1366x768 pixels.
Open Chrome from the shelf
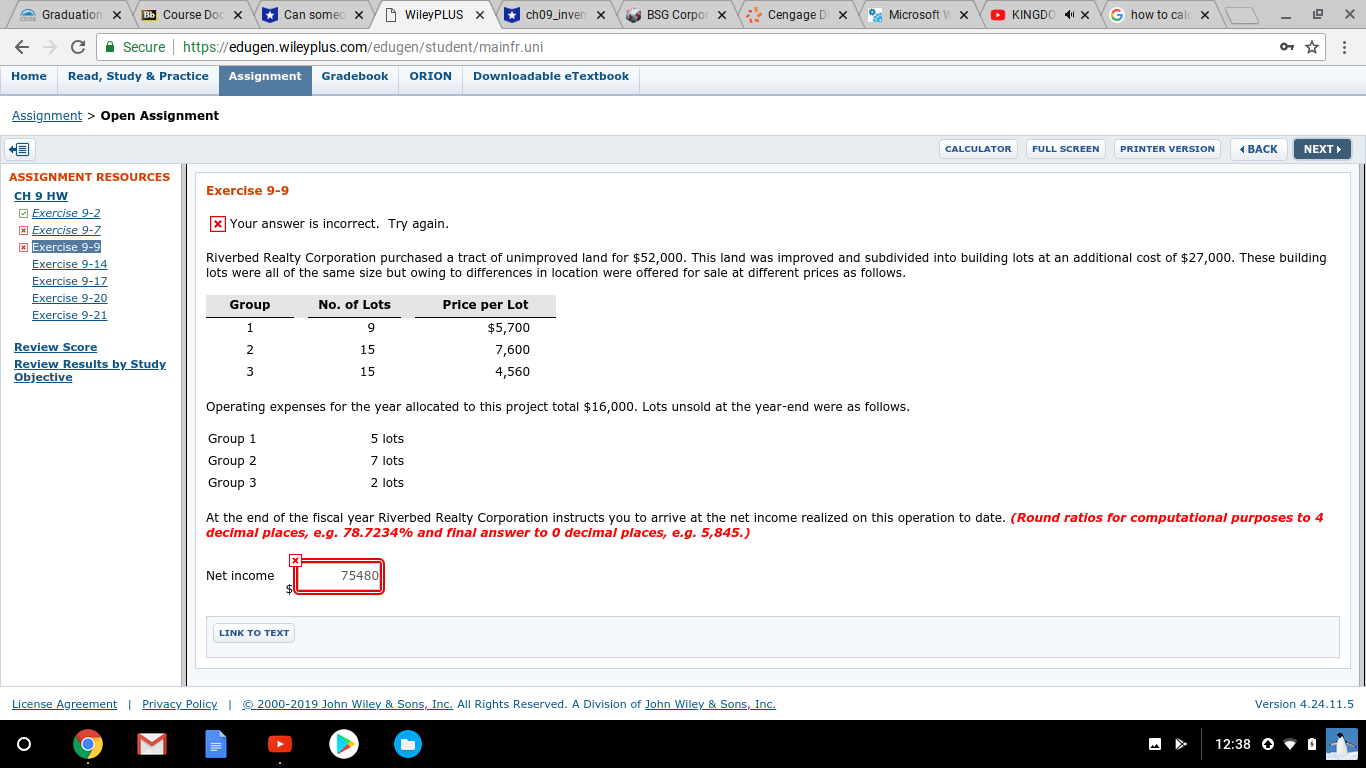pyautogui.click(x=88, y=744)
